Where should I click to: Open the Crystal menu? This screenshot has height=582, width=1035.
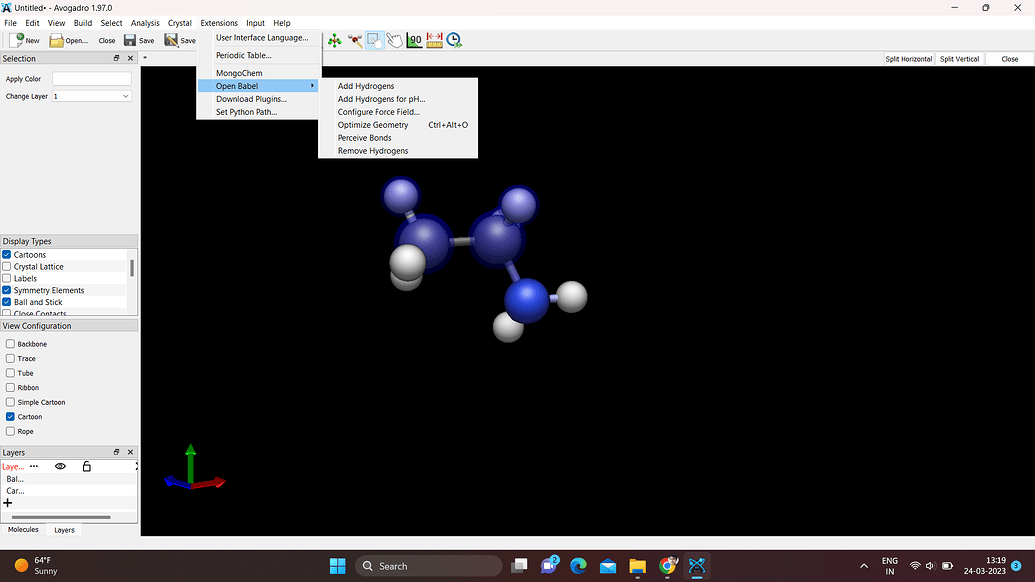tap(180, 23)
